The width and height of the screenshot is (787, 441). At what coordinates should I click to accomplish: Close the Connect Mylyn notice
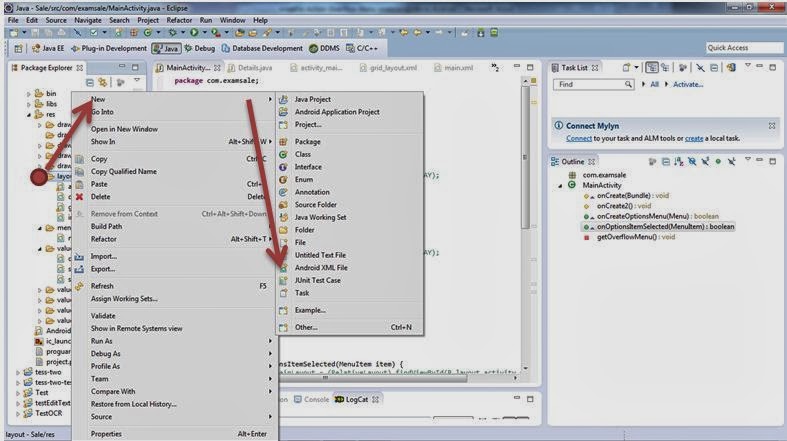pos(771,126)
